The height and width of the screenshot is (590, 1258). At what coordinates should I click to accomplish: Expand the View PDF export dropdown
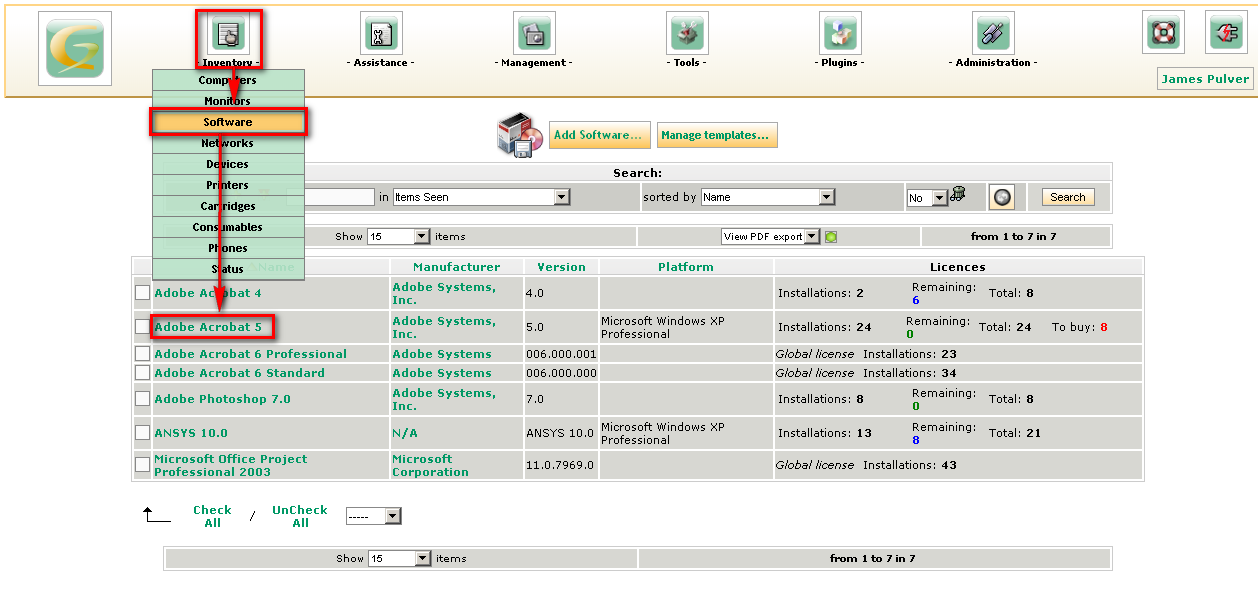[770, 237]
